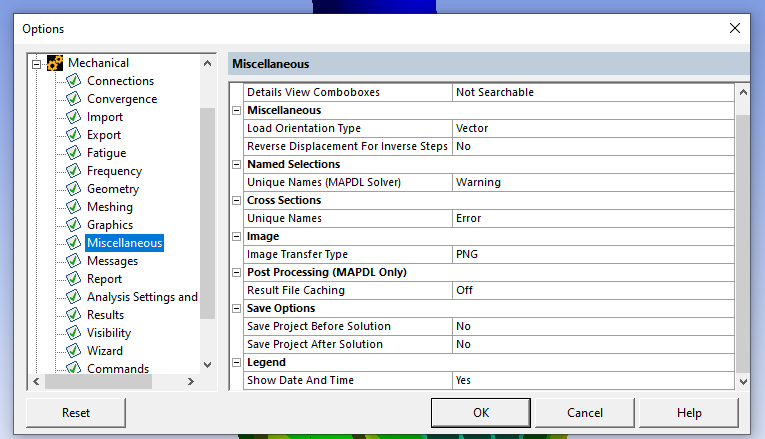Image resolution: width=765 pixels, height=439 pixels.
Task: Open the Load Orientation Type Vector dropdown
Action: [593, 128]
